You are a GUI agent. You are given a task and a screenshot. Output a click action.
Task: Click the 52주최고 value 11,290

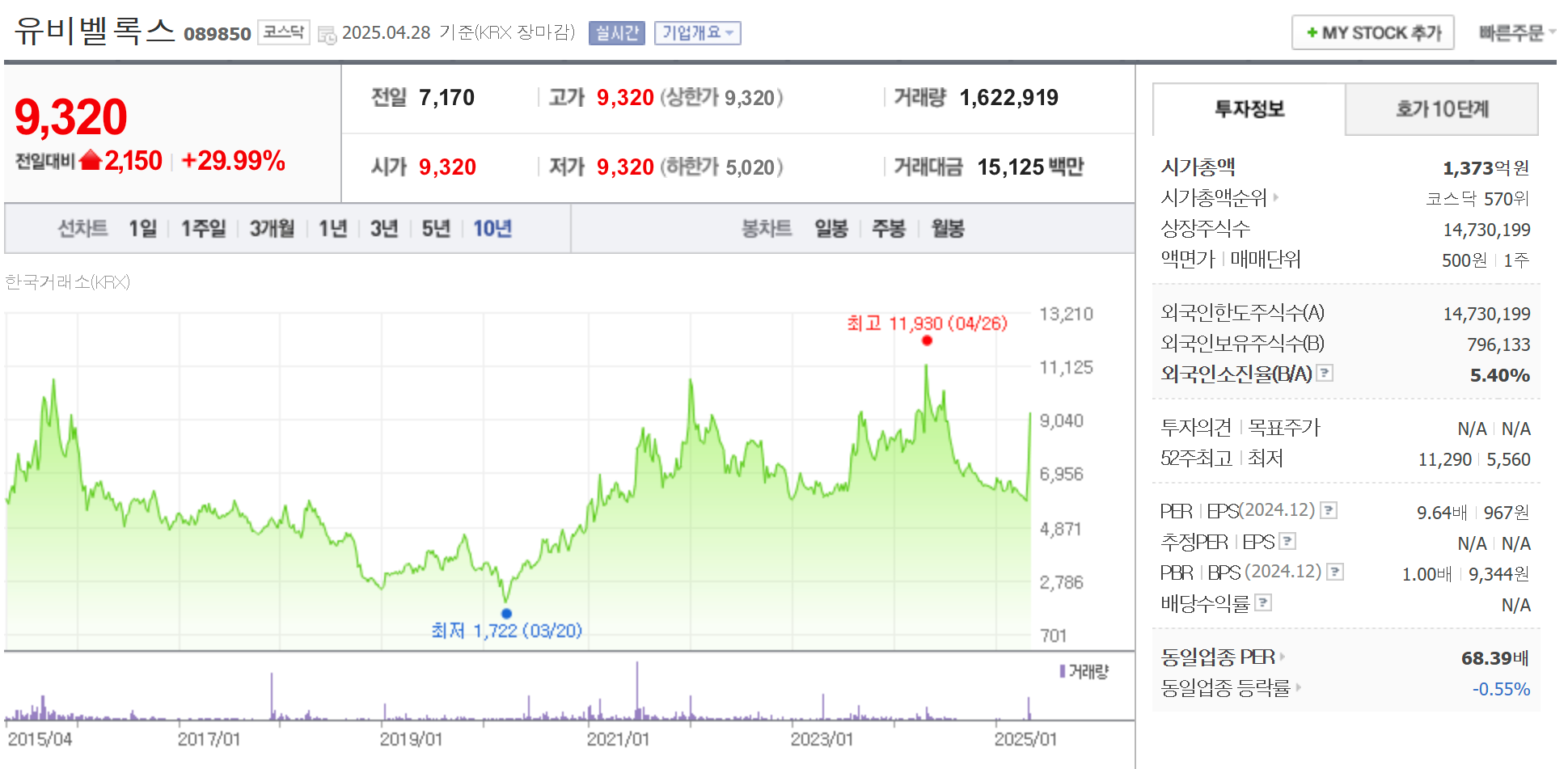pyautogui.click(x=1444, y=459)
